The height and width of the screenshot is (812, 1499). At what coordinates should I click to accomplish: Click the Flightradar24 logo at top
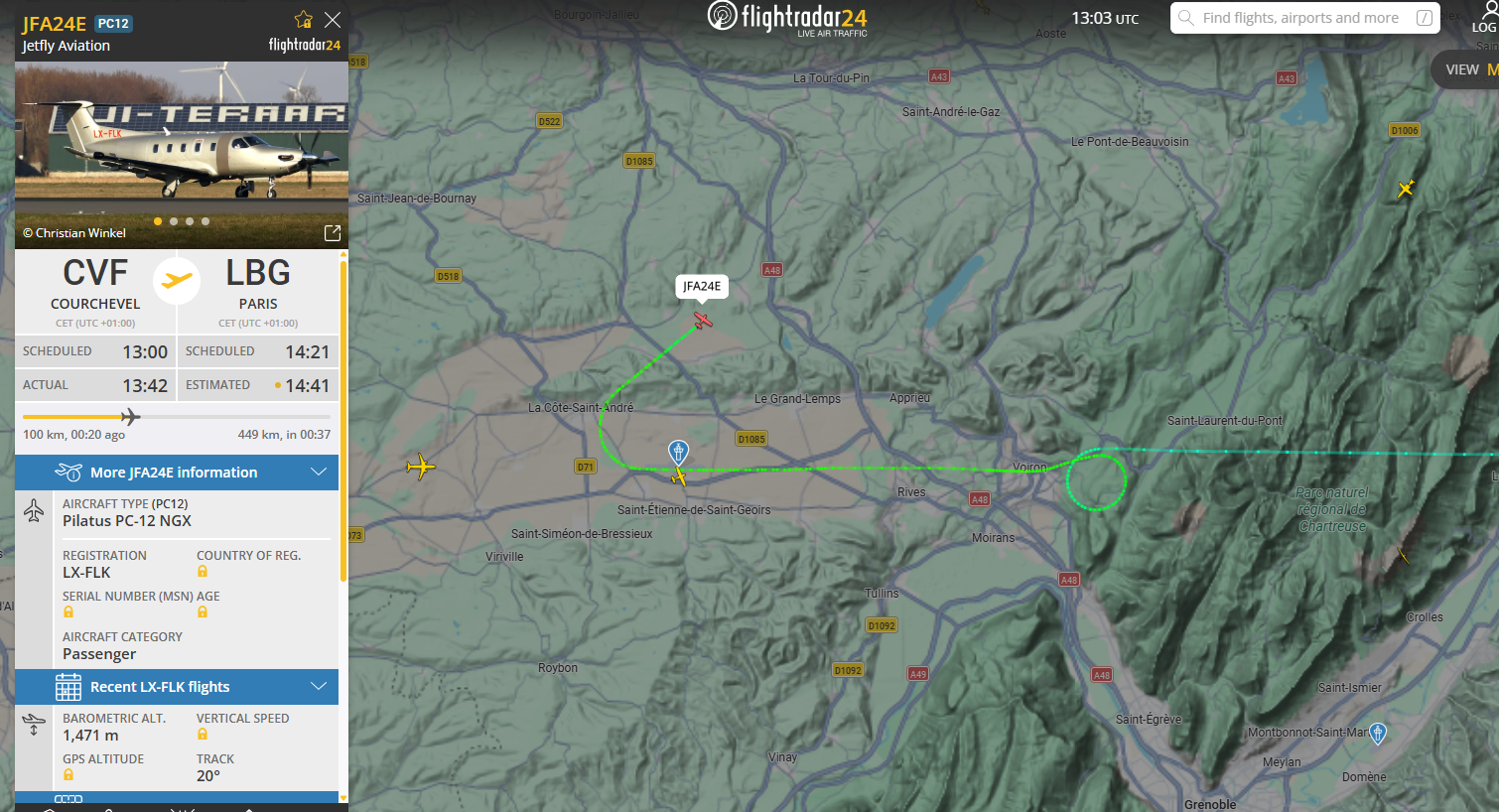point(787,18)
